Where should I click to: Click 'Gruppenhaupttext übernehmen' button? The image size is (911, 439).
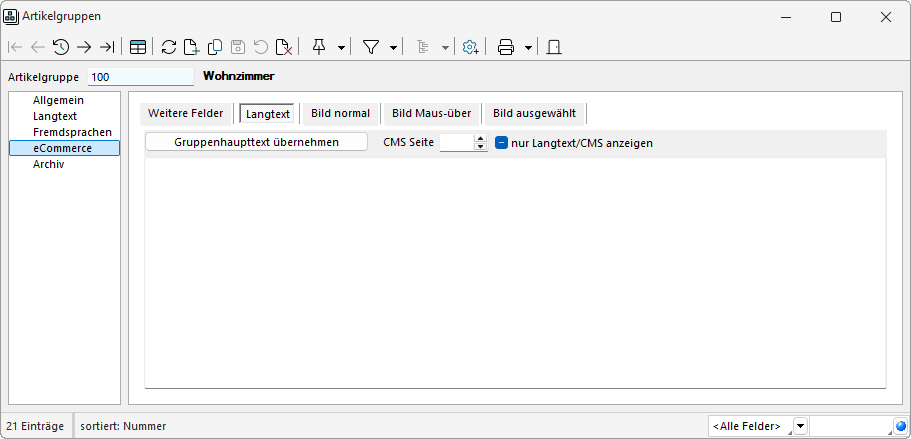coord(256,142)
